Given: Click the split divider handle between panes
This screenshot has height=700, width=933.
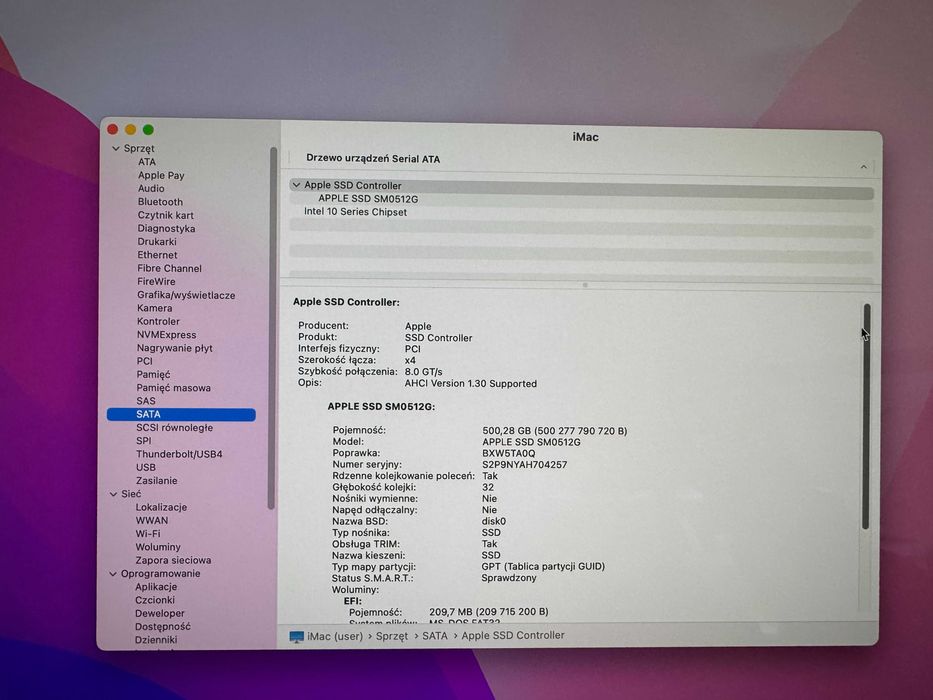Looking at the screenshot, I should coord(585,286).
